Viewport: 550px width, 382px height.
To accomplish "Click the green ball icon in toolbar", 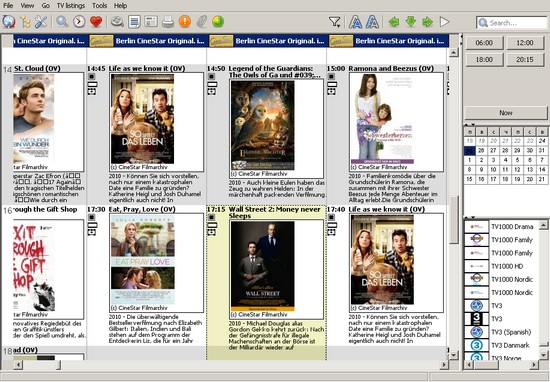I will [x=218, y=22].
